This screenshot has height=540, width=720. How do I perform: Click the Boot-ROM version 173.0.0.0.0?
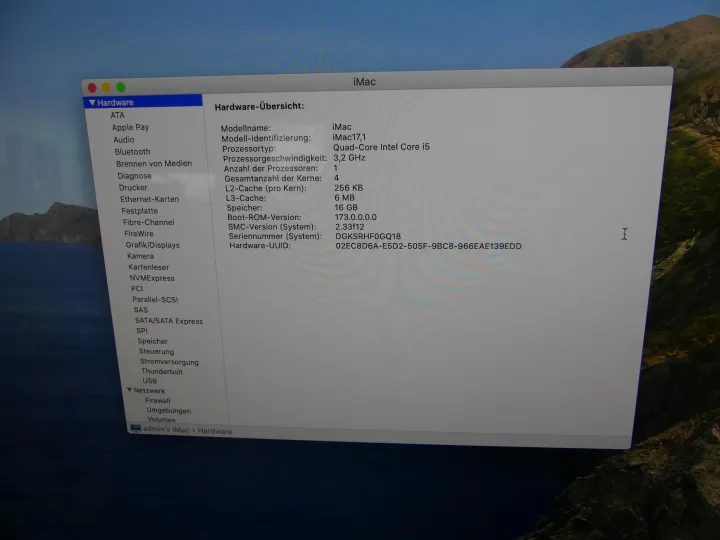point(356,217)
